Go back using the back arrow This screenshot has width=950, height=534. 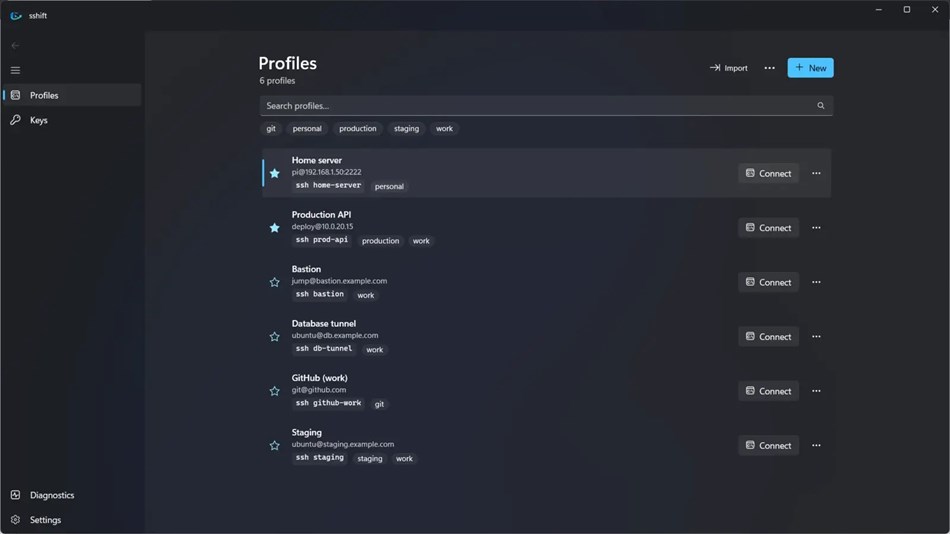coord(15,45)
